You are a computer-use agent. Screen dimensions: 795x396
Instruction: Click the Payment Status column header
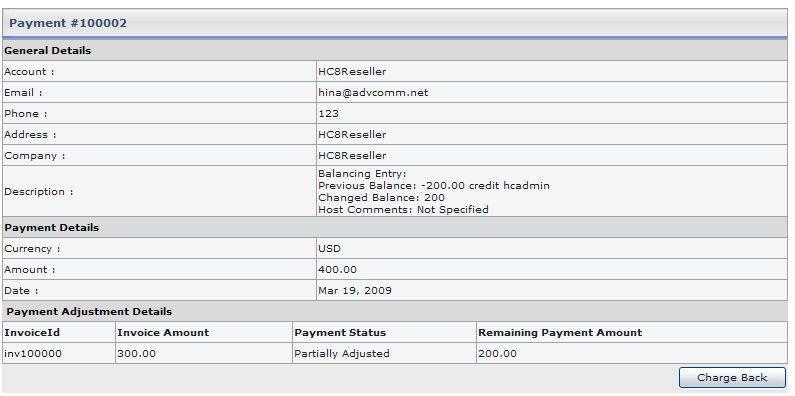[340, 333]
